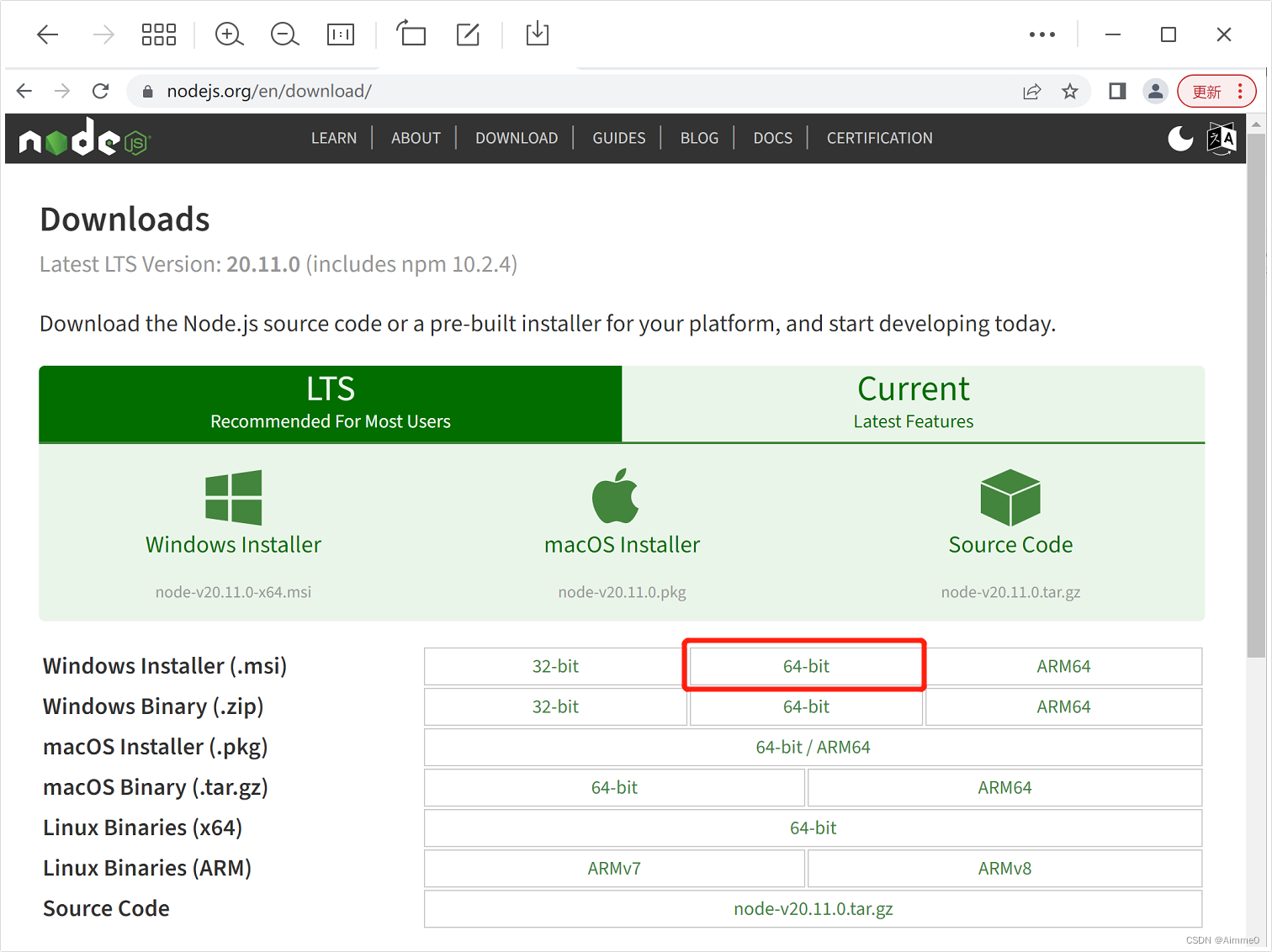Reload the nodejs.org page
The width and height of the screenshot is (1272, 952).
101,91
